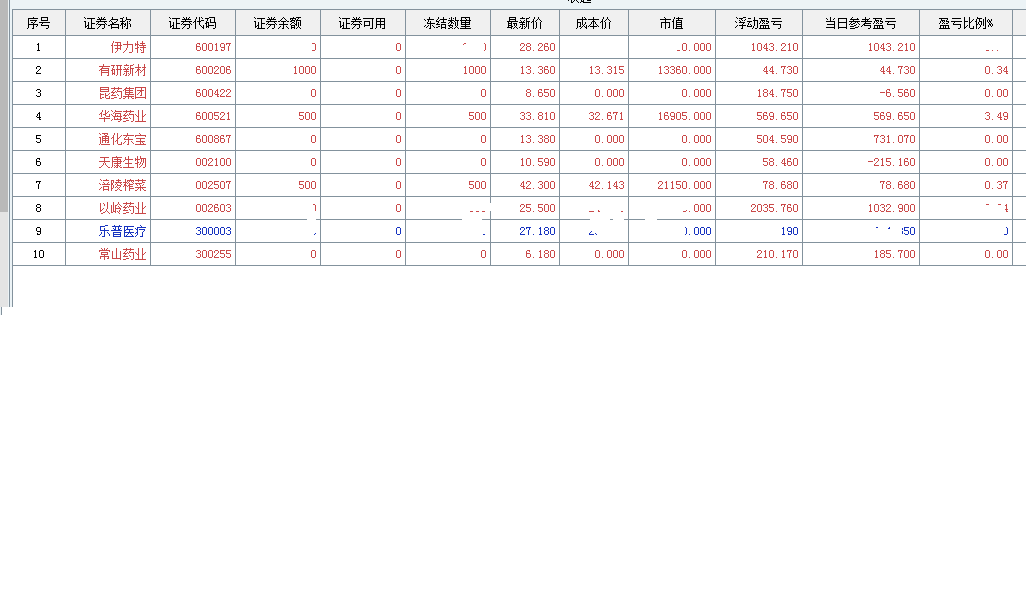The width and height of the screenshot is (1026, 614).
Task: Click latest price 6.180
Action: [x=540, y=254]
